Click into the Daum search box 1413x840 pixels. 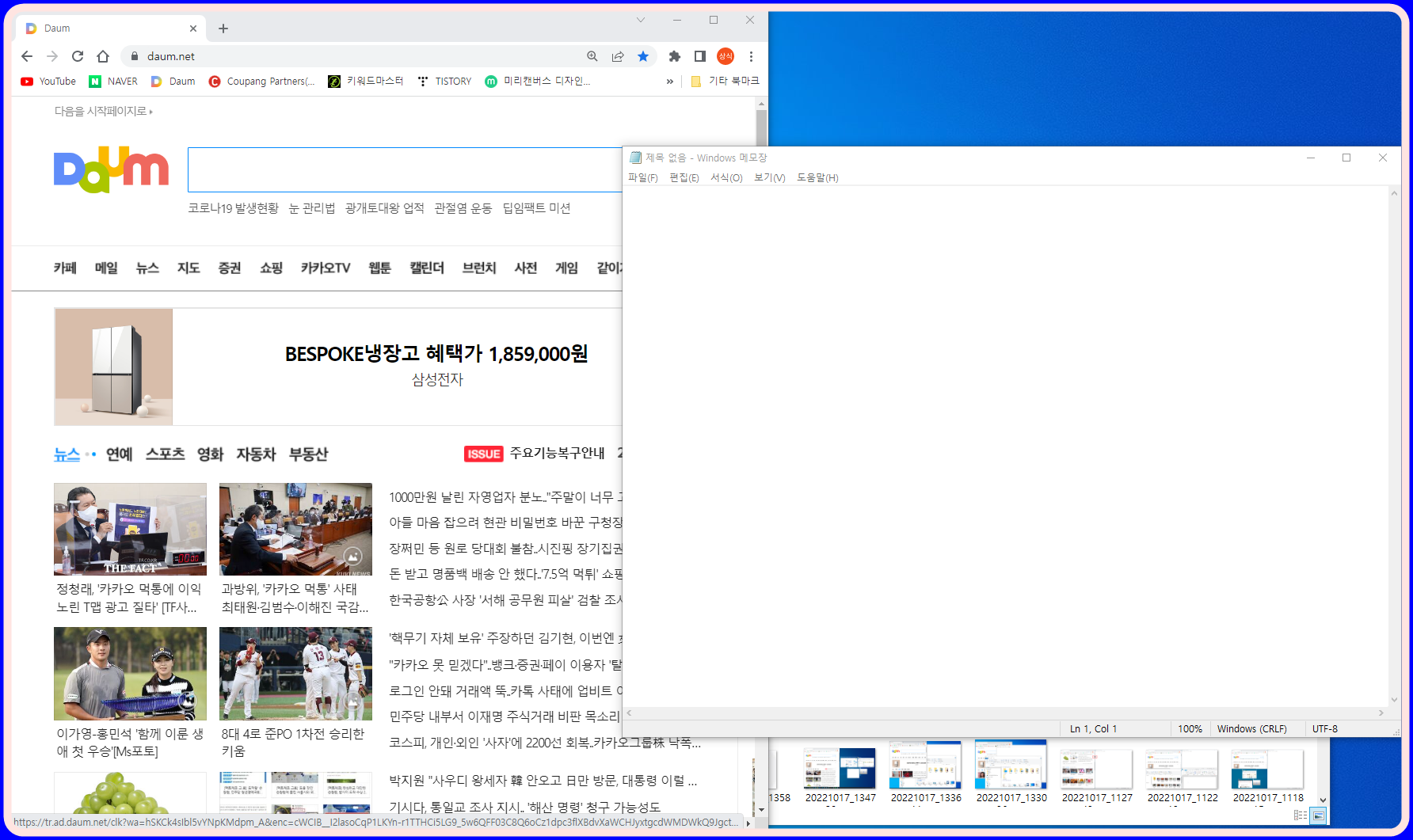(405, 169)
